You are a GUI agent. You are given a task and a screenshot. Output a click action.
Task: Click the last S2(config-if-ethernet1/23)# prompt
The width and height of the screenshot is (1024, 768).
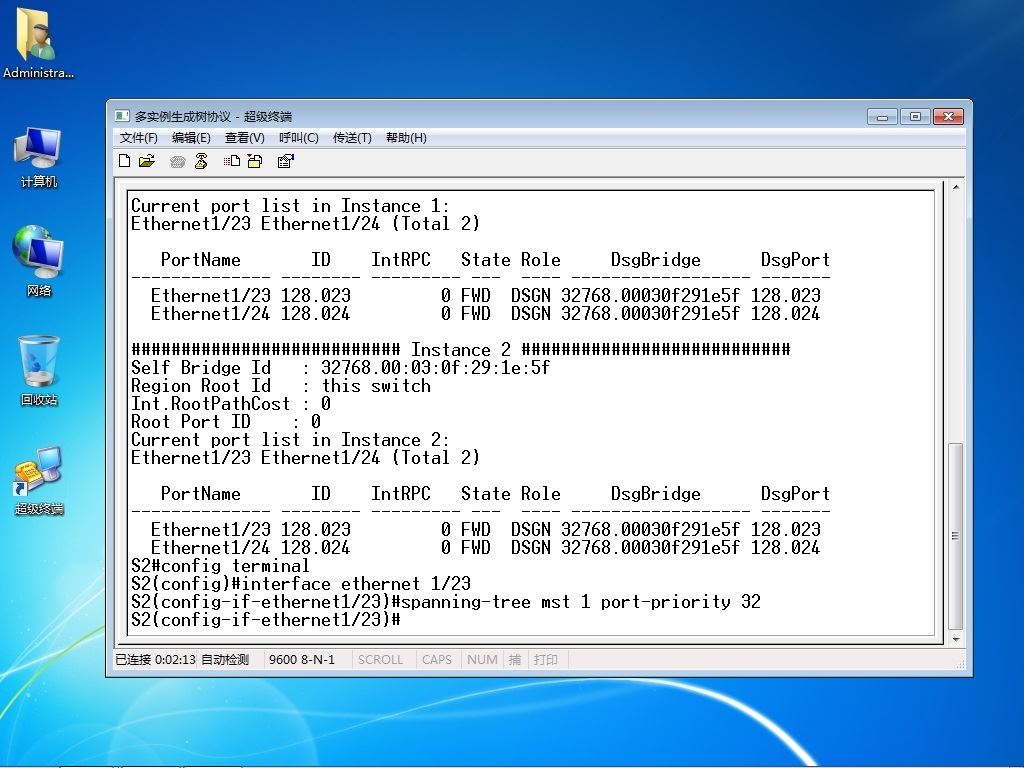266,620
